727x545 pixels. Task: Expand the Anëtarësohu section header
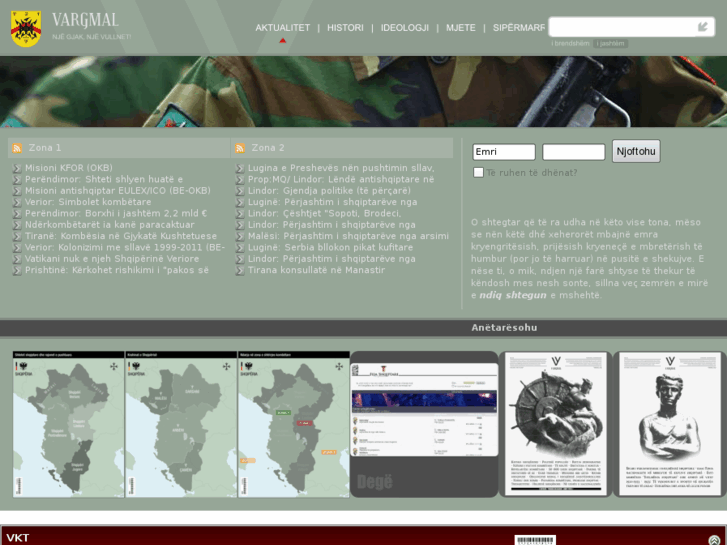(504, 327)
